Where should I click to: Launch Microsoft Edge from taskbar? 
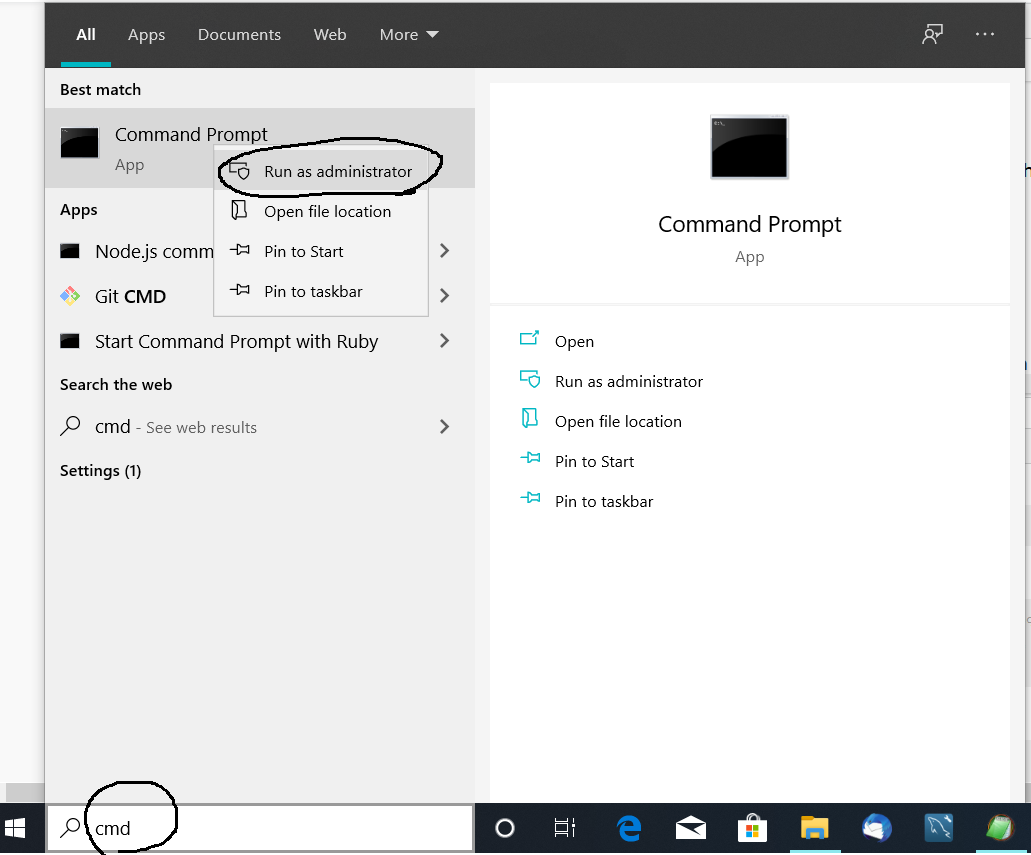pos(629,828)
